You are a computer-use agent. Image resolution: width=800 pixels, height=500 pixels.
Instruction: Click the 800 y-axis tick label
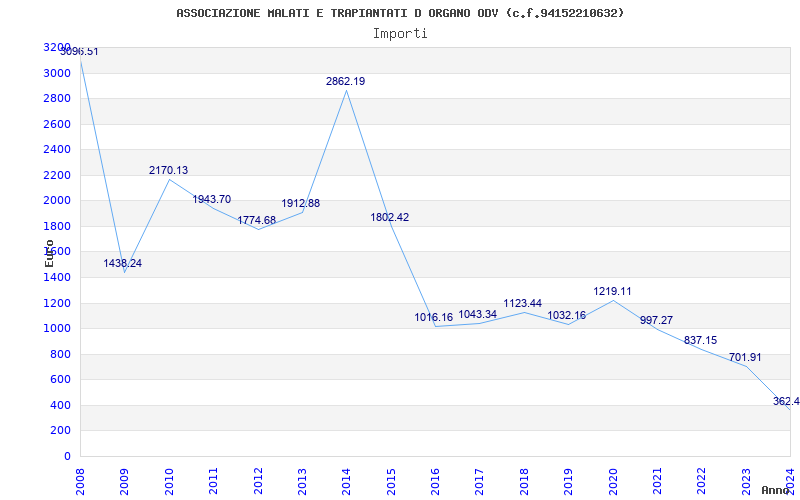(x=61, y=355)
